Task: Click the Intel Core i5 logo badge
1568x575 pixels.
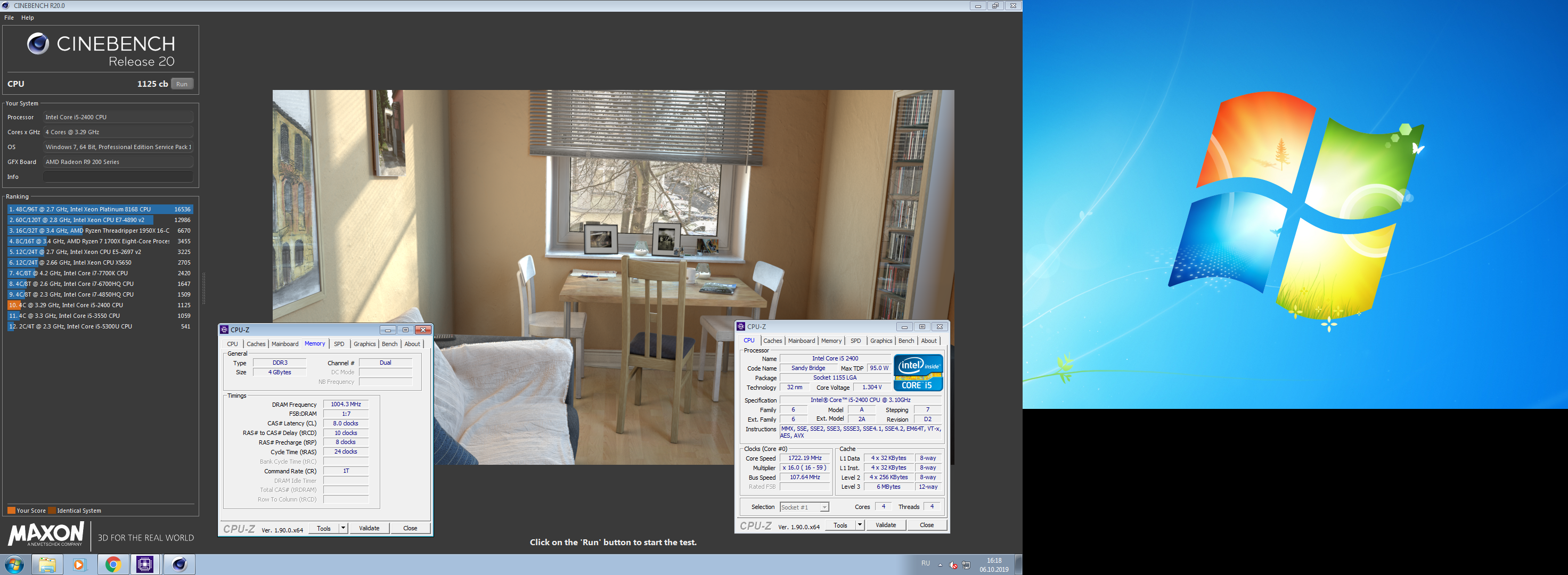Action: (918, 372)
